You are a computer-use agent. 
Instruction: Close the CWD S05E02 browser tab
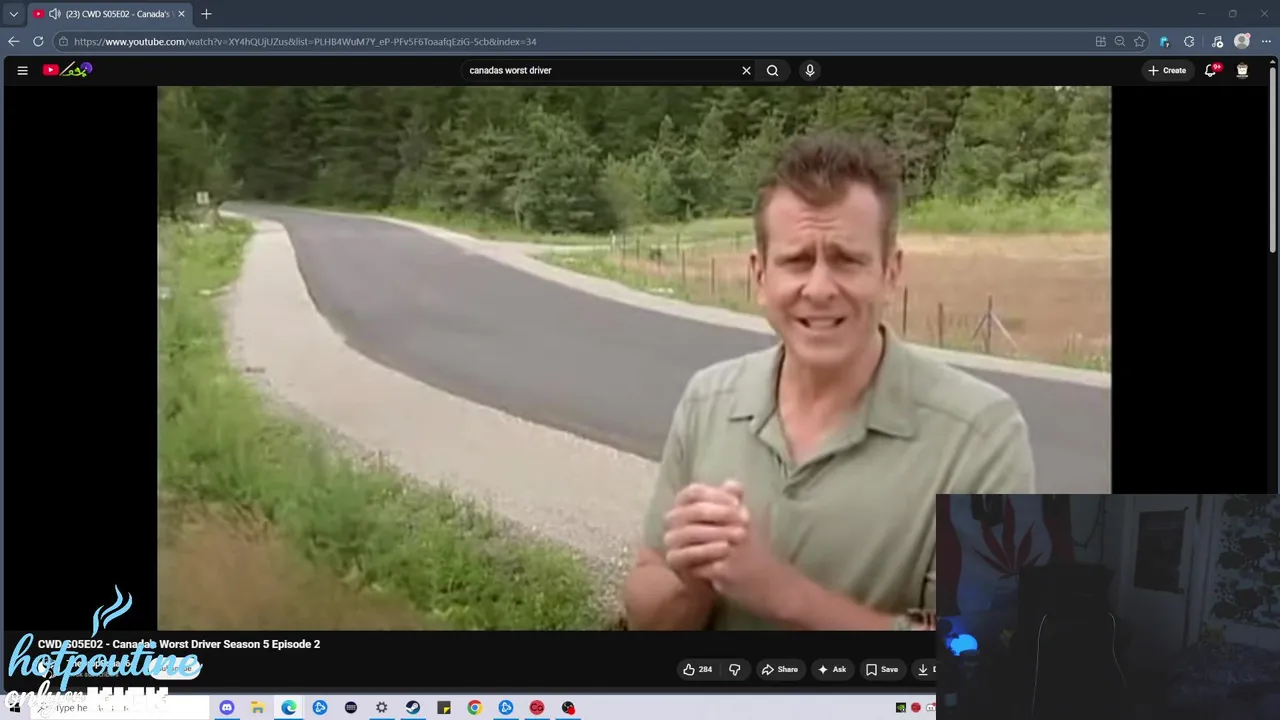pos(181,14)
